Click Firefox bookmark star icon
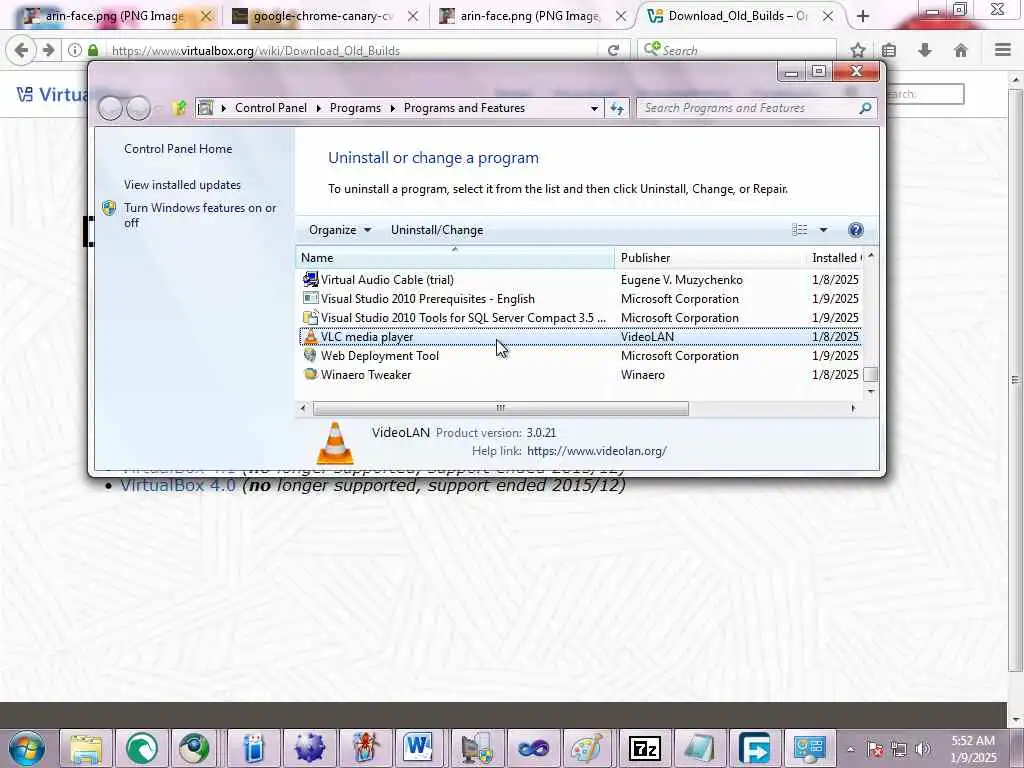Viewport: 1024px width, 768px height. (x=858, y=50)
